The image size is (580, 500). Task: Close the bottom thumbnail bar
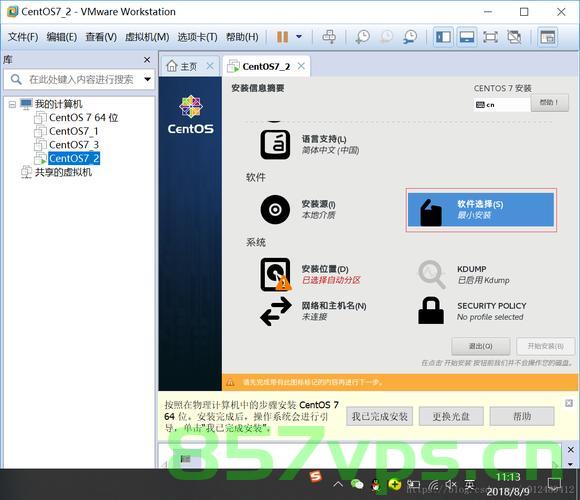pos(570,450)
